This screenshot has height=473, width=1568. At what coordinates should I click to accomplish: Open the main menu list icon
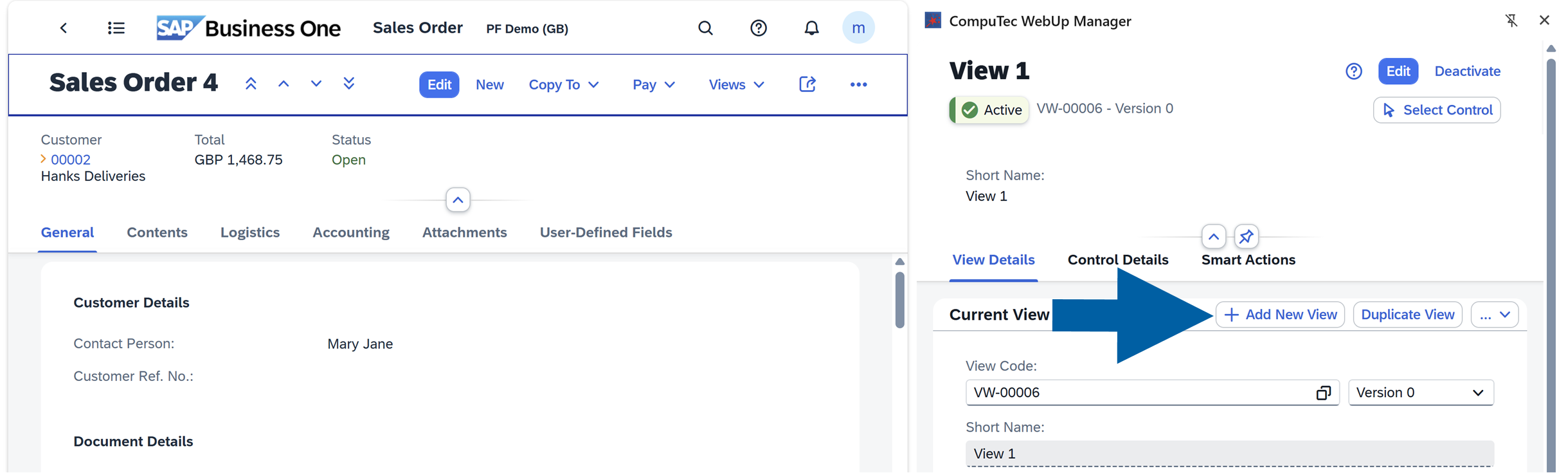tap(116, 28)
